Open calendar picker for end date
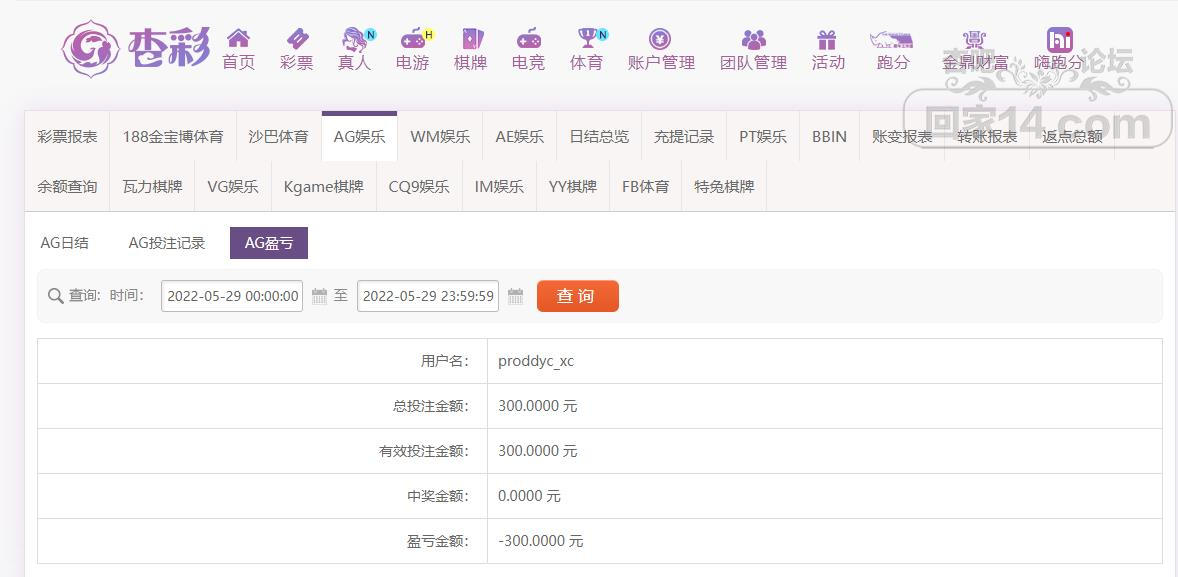The width and height of the screenshot is (1178, 577). point(516,296)
